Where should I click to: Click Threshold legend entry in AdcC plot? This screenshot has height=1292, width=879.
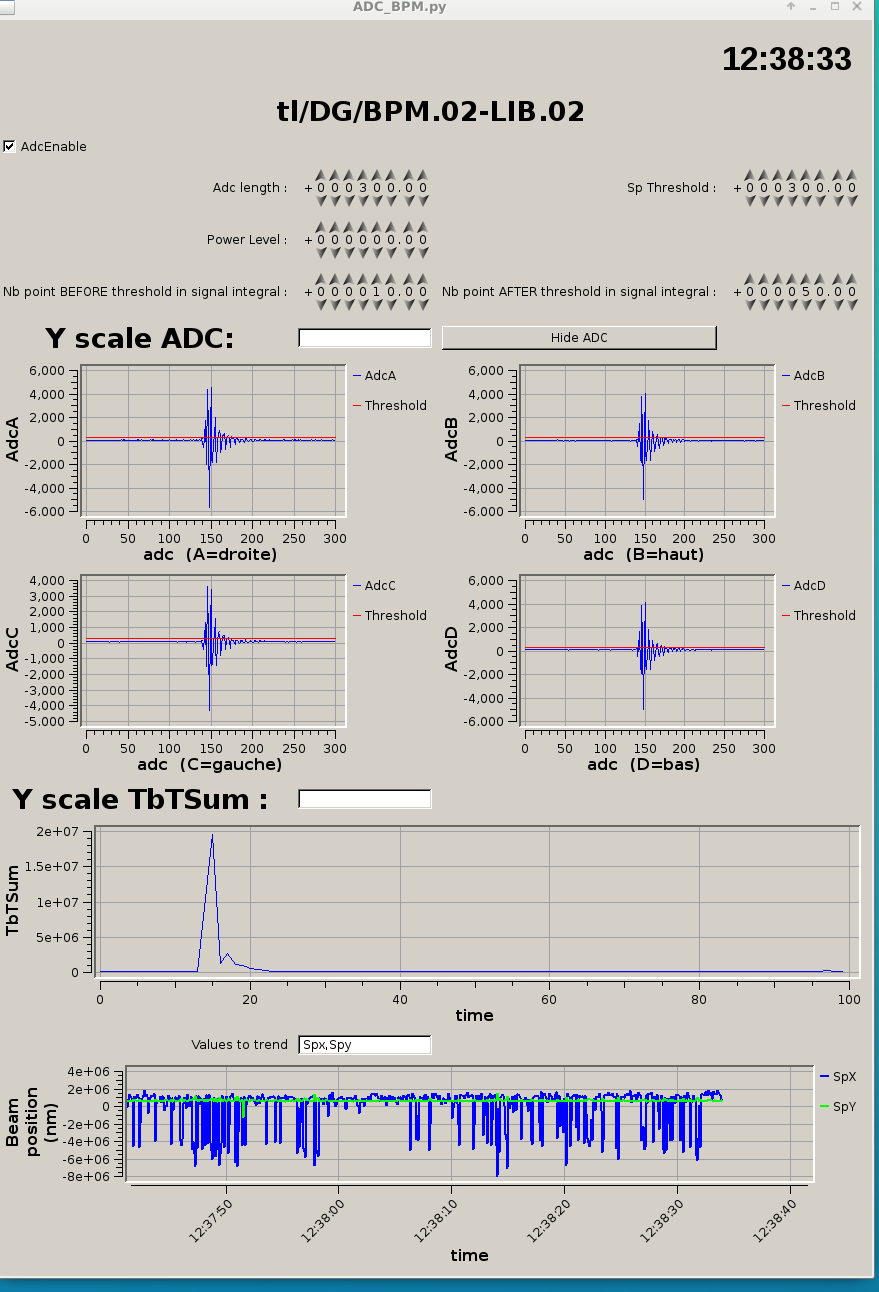[x=394, y=616]
